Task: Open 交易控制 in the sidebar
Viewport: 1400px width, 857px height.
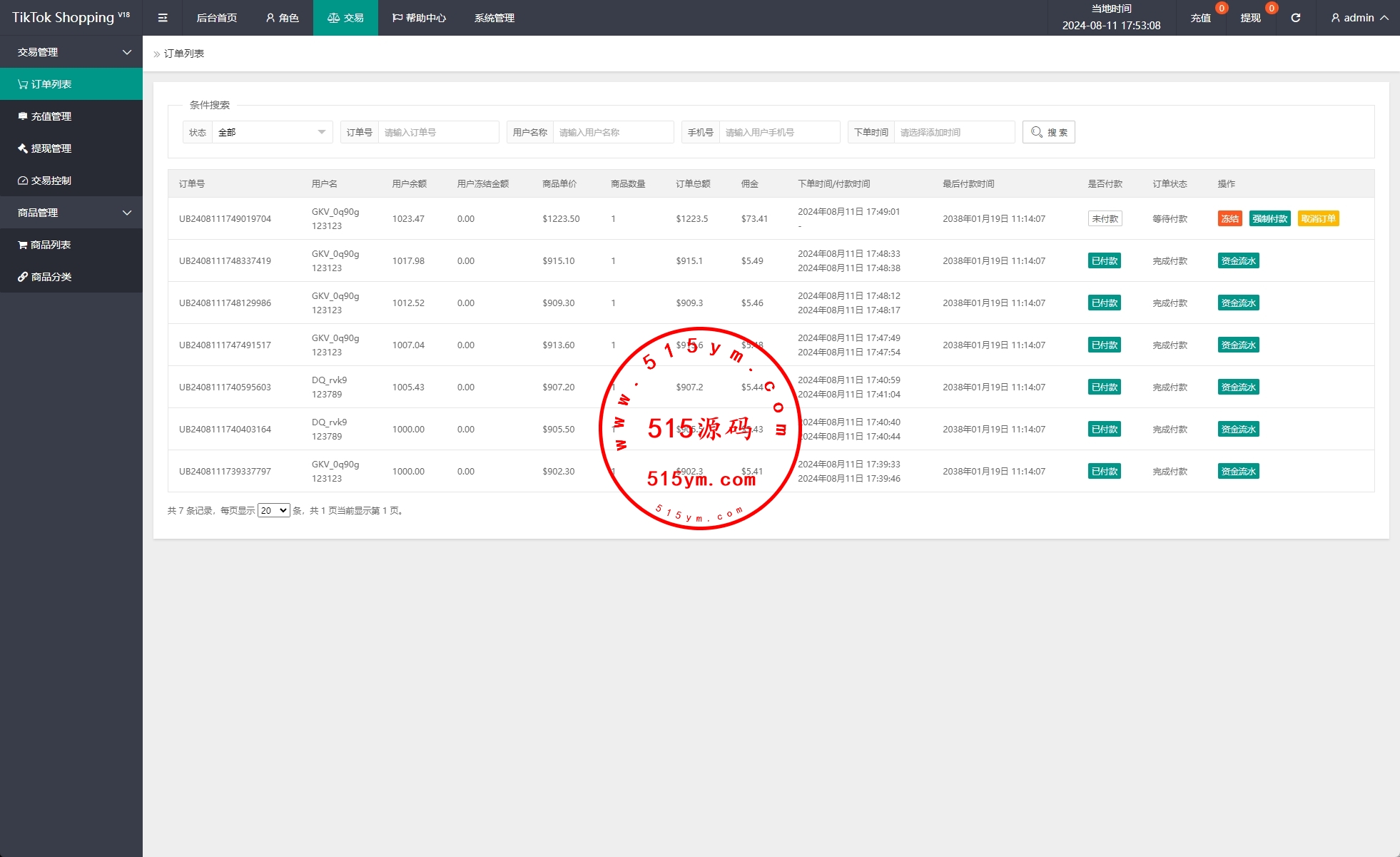Action: 51,181
